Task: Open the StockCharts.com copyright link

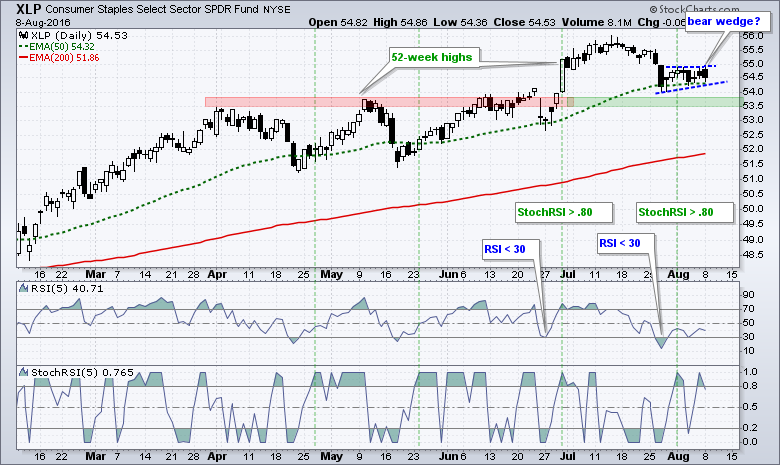Action: (694, 9)
